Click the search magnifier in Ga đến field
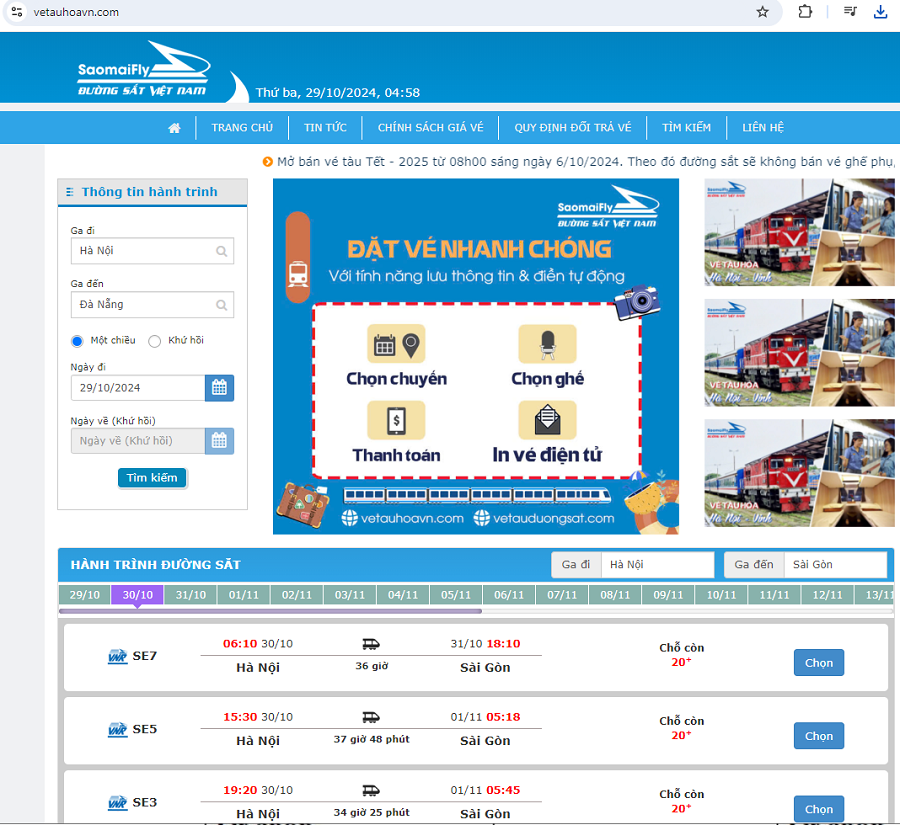Screen dimensions: 900x825 coord(221,305)
